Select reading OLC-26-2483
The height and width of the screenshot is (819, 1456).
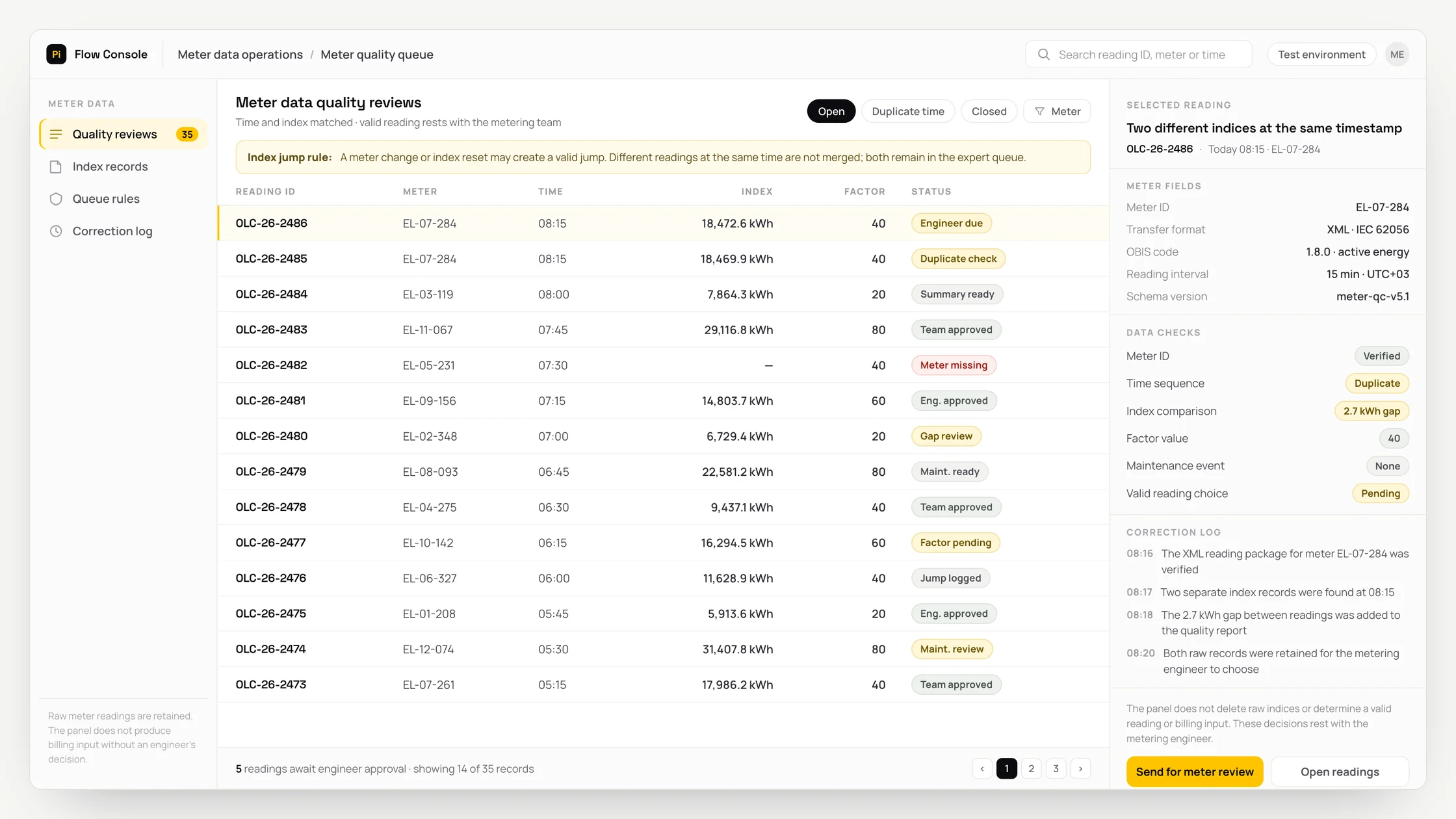click(x=663, y=330)
